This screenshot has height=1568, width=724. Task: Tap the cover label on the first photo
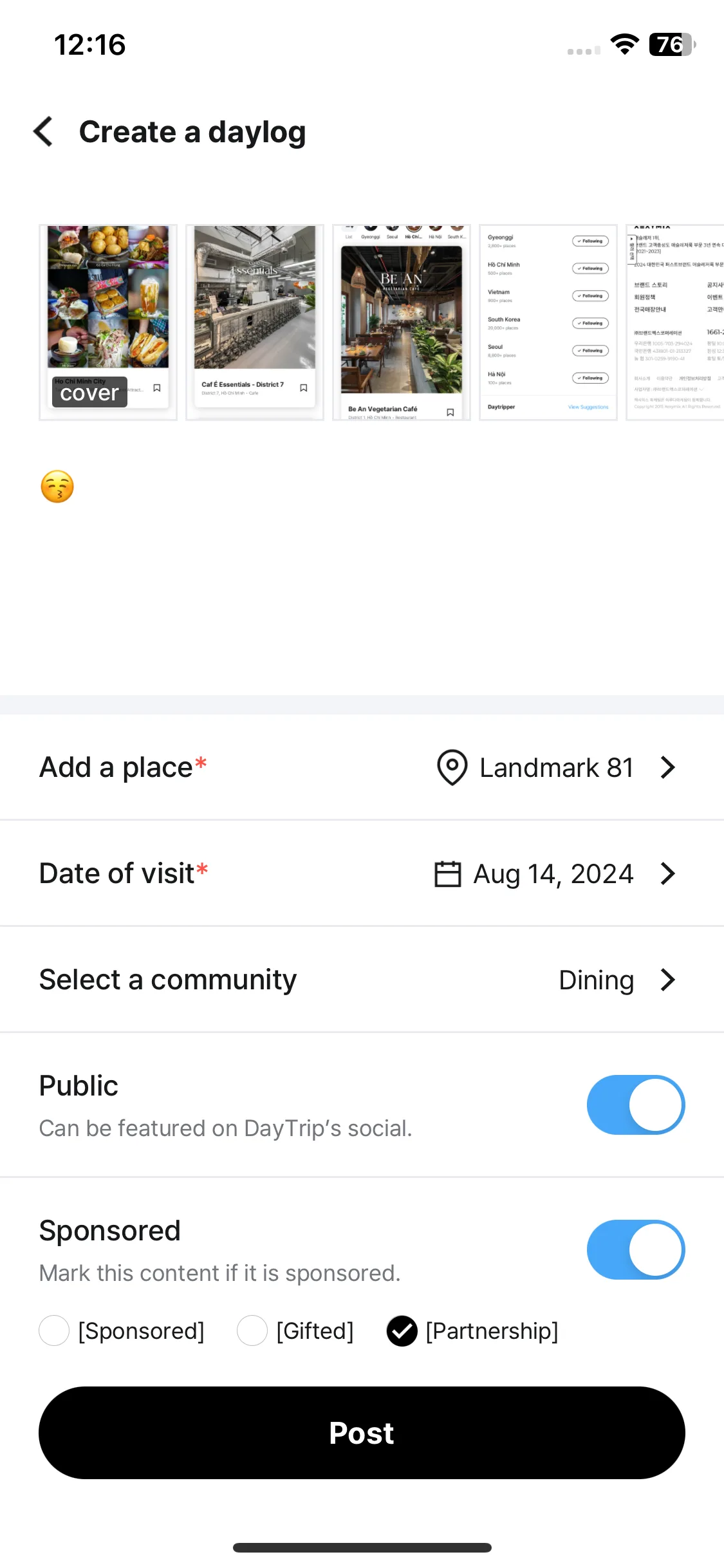pos(89,393)
